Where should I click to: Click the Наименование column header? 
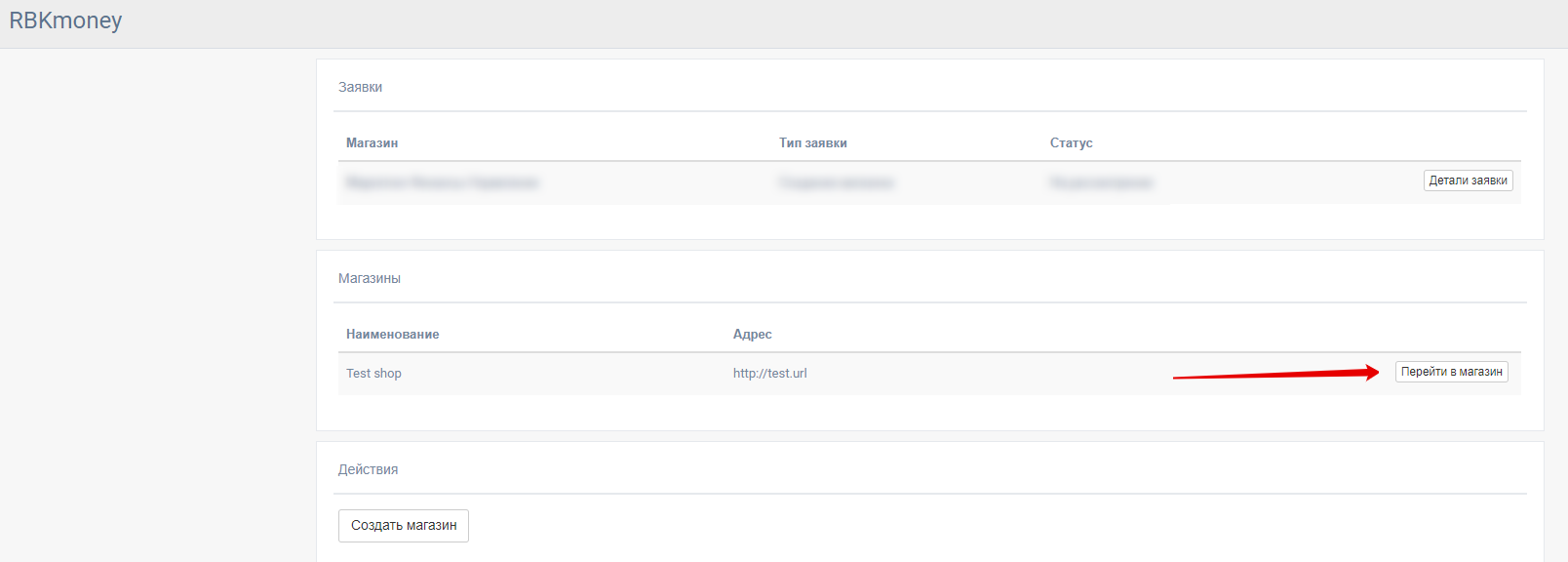click(392, 334)
